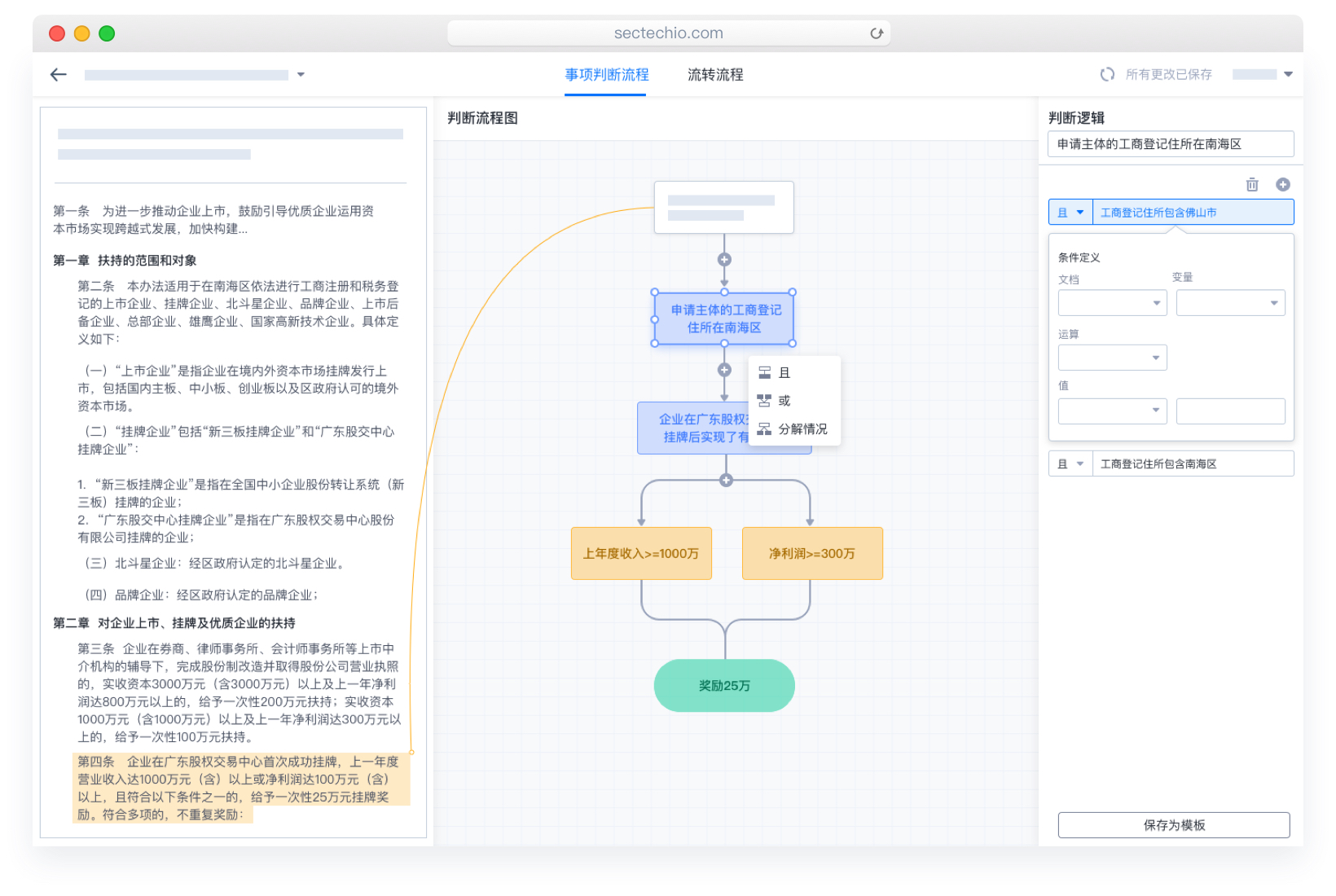Viewport: 1336px width, 896px height.
Task: Click the back arrow icon
Action: (x=58, y=75)
